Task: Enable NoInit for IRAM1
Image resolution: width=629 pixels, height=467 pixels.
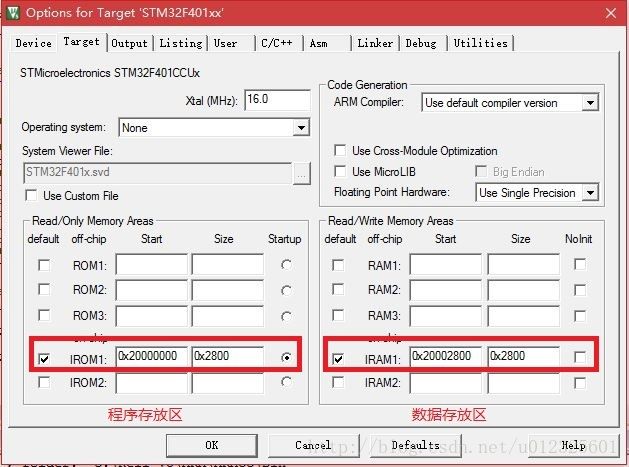Action: [580, 357]
